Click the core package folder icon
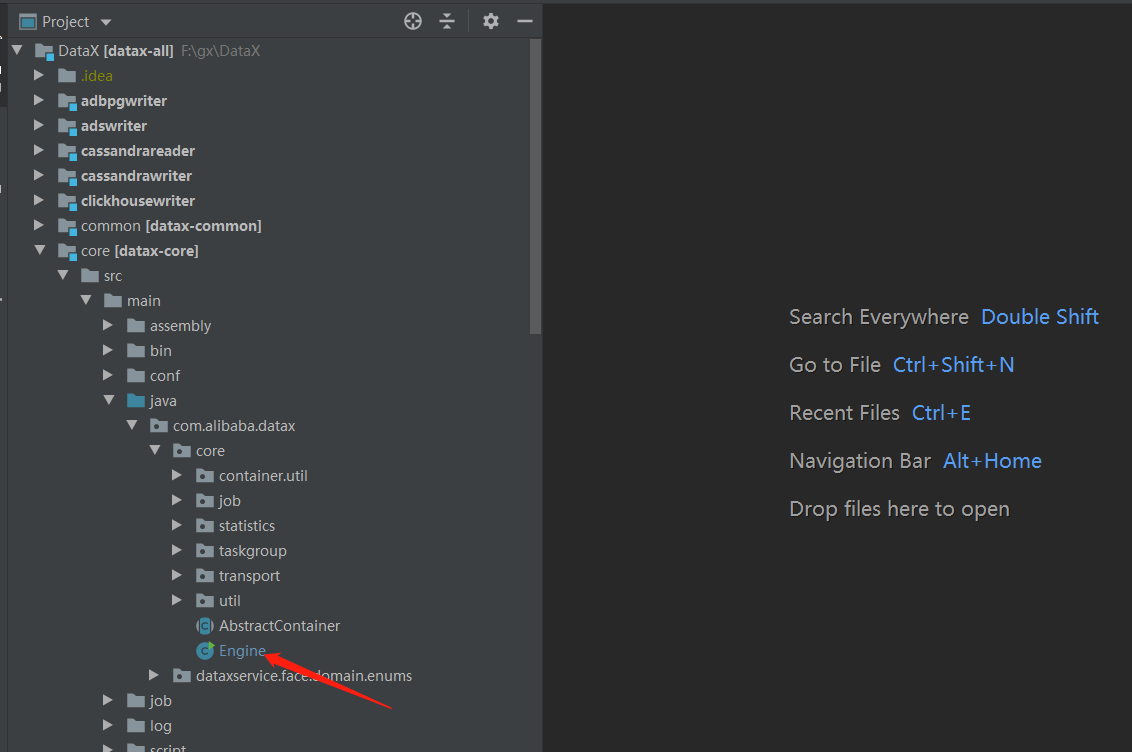Screen dimensions: 1132x752 pos(182,451)
